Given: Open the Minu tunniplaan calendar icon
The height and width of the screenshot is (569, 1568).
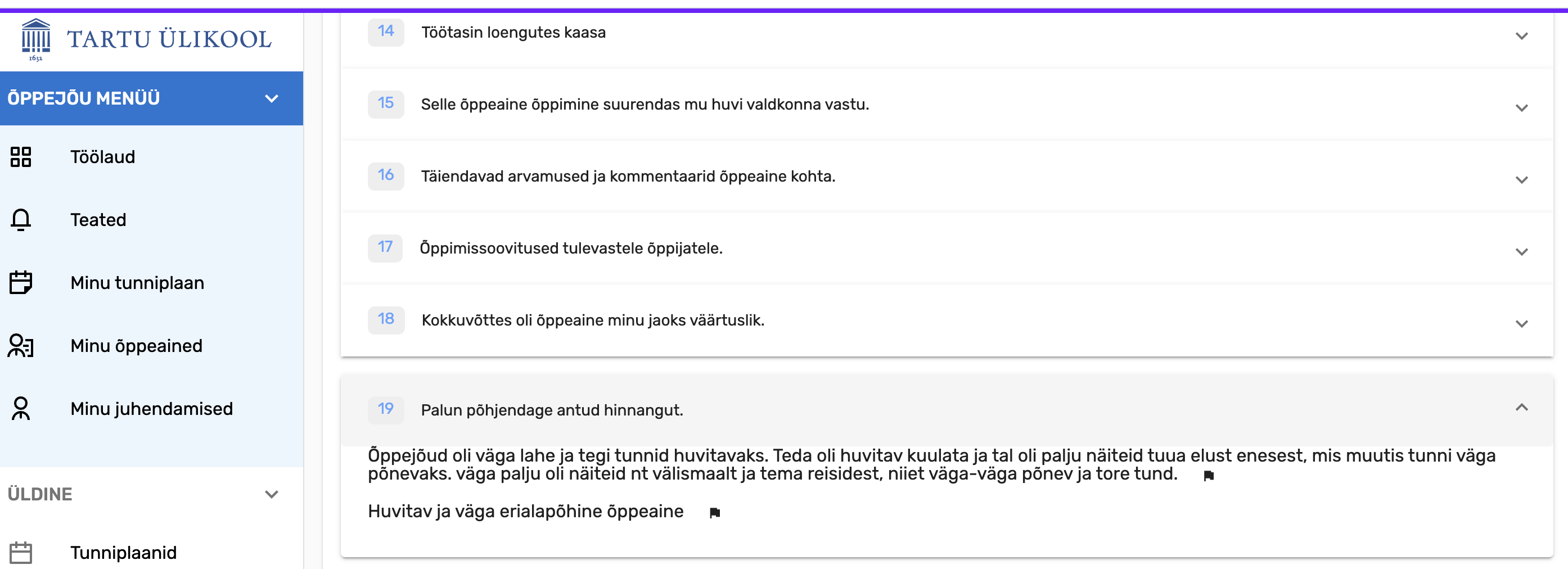Looking at the screenshot, I should click(x=21, y=282).
